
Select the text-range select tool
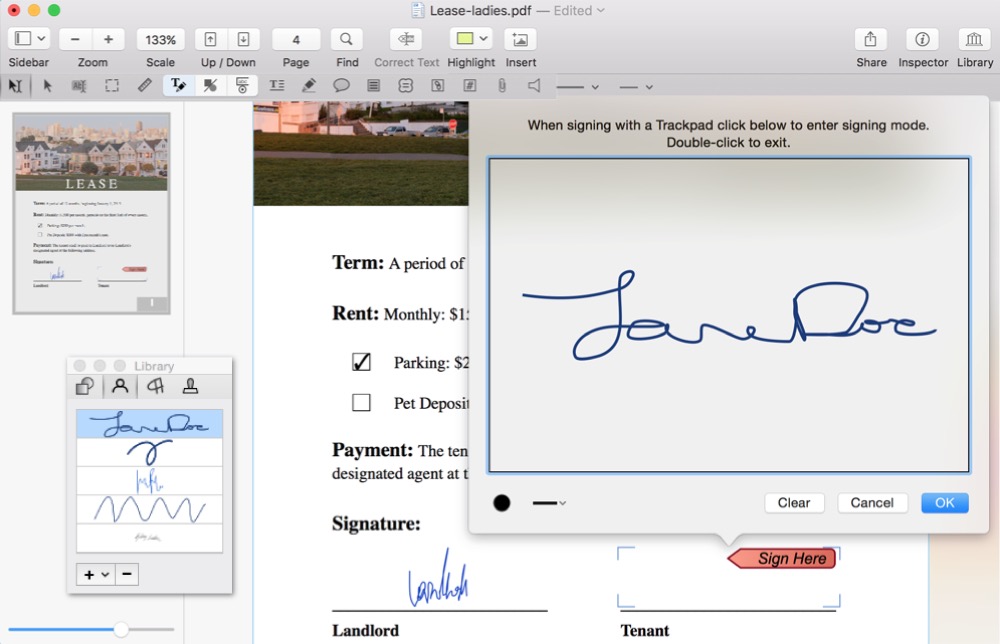tap(79, 85)
